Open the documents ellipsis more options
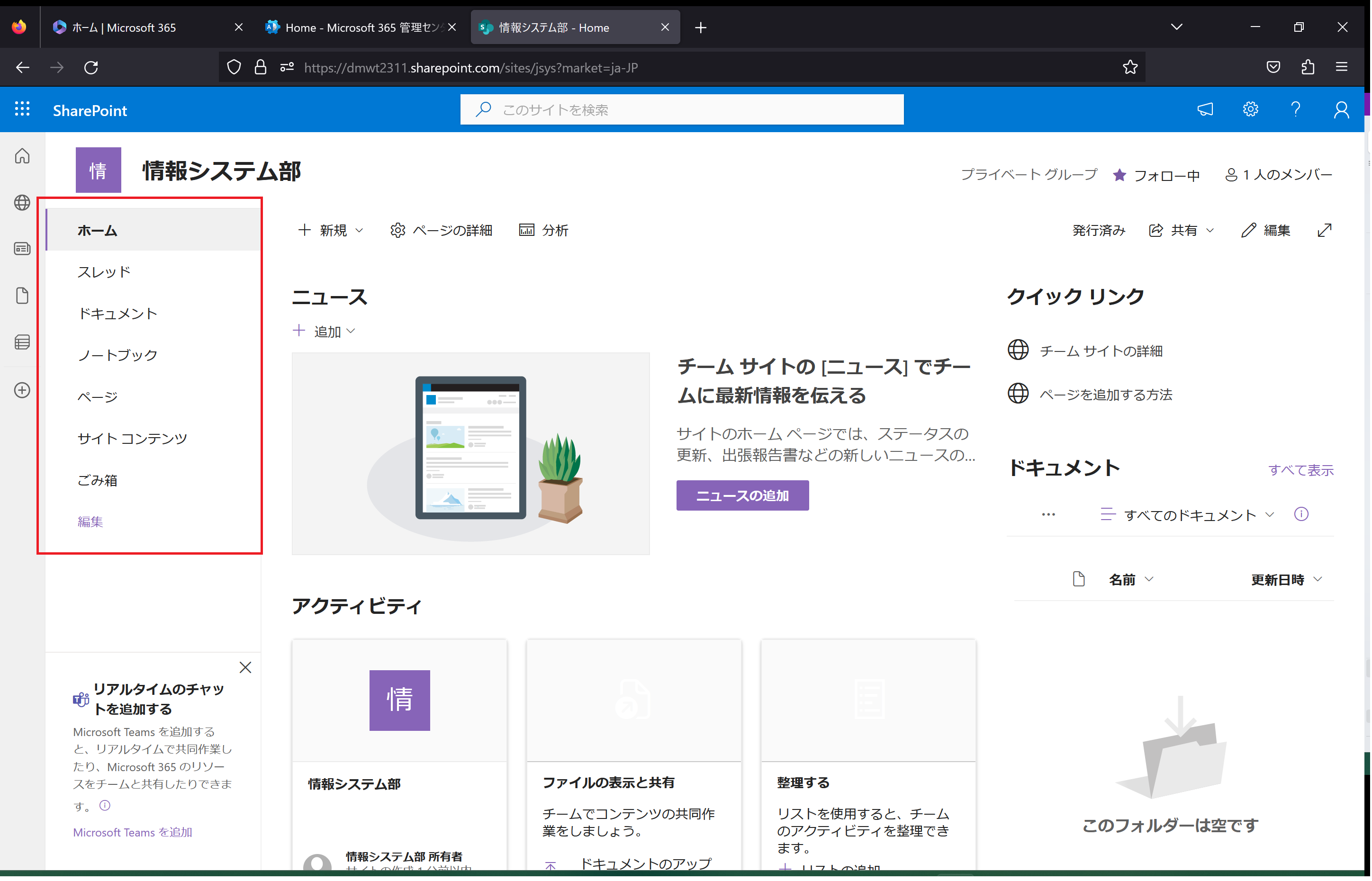This screenshot has width=1372, height=881. 1047,514
